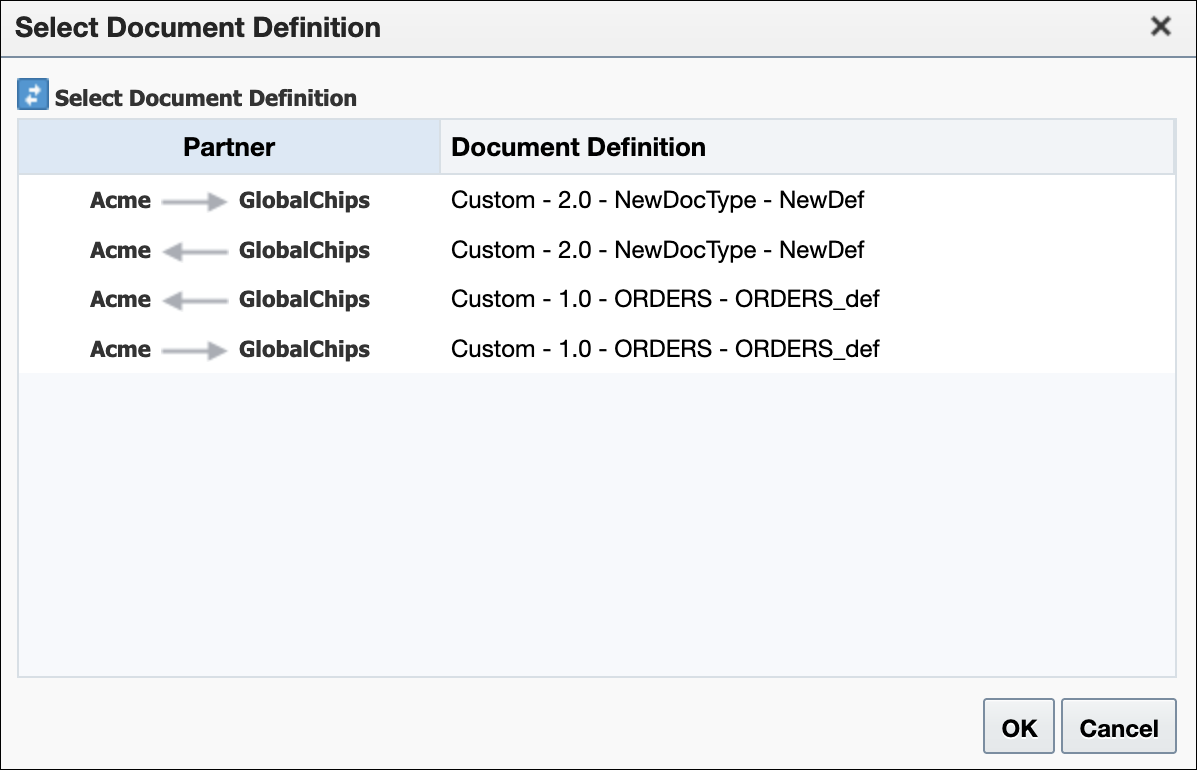Click the Select Document Definition section label
The height and width of the screenshot is (770, 1197).
205,98
